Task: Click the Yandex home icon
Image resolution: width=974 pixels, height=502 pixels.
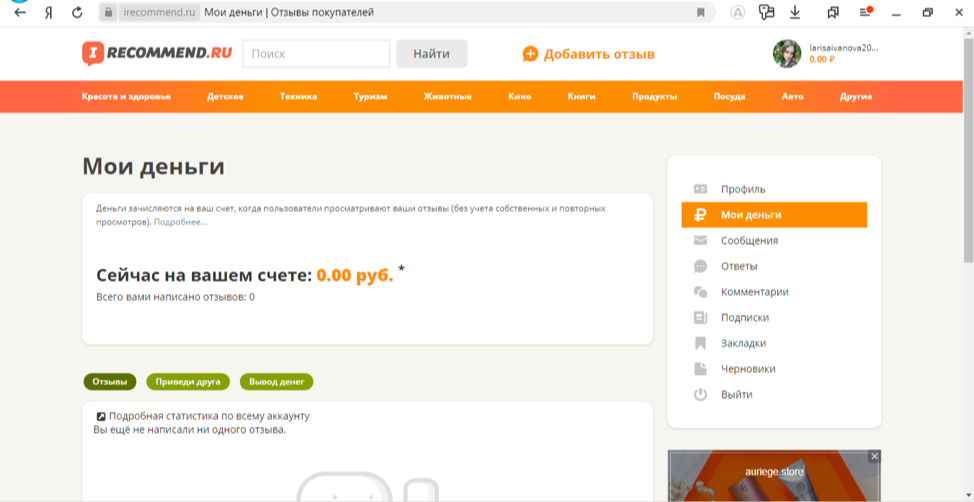Action: pyautogui.click(x=48, y=13)
